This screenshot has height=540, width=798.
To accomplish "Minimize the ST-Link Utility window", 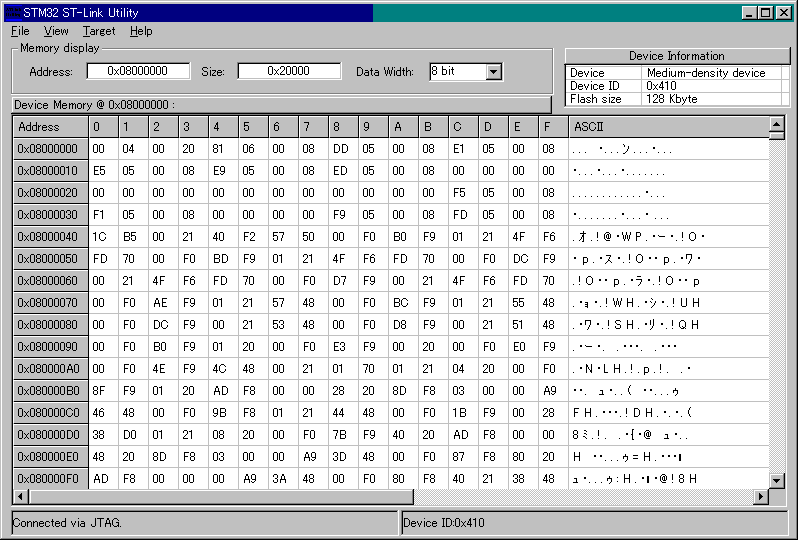I will click(x=749, y=13).
